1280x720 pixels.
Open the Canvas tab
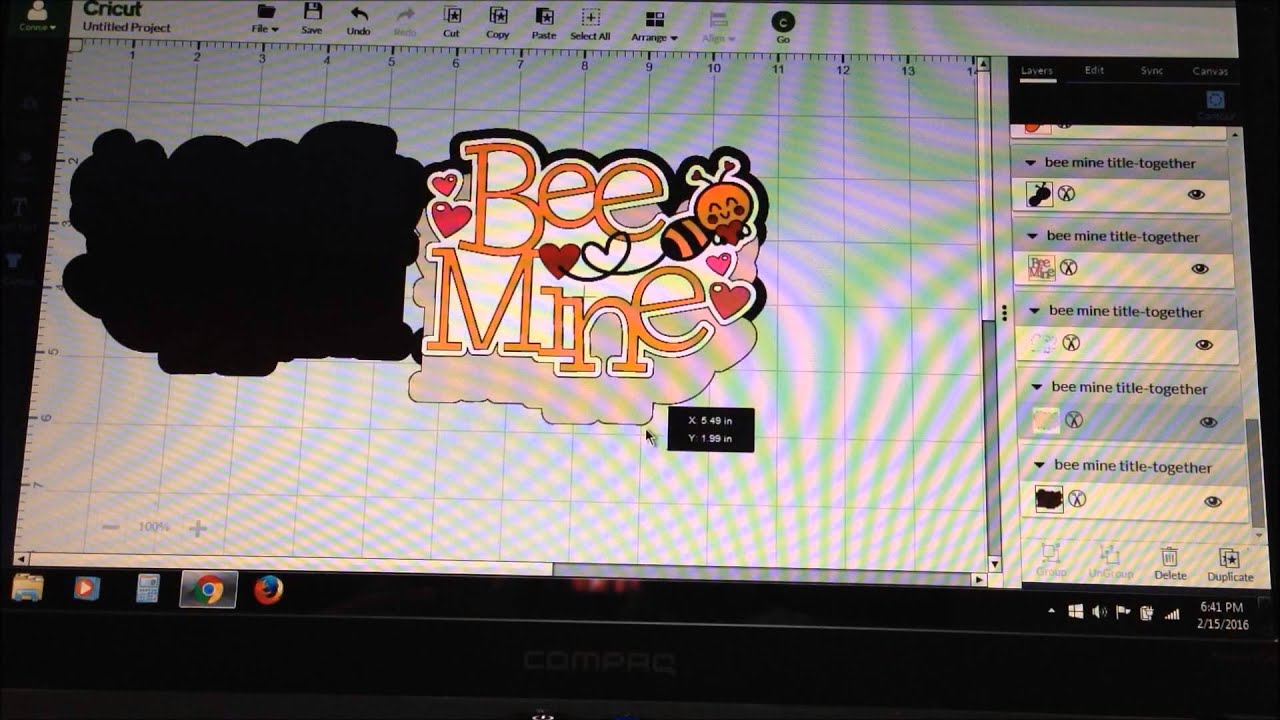click(x=1211, y=72)
